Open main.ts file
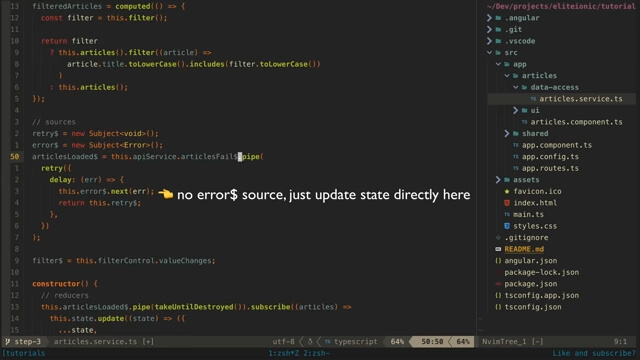This screenshot has height=360, width=640. click(529, 214)
